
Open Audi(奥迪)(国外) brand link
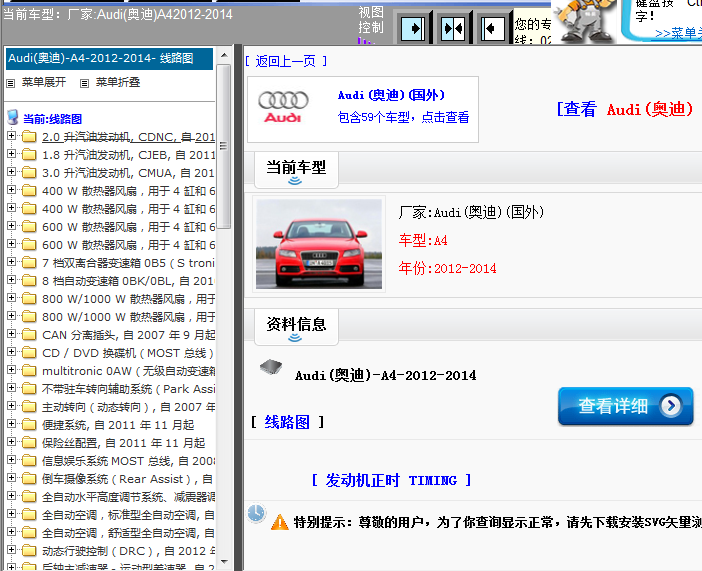click(x=391, y=95)
